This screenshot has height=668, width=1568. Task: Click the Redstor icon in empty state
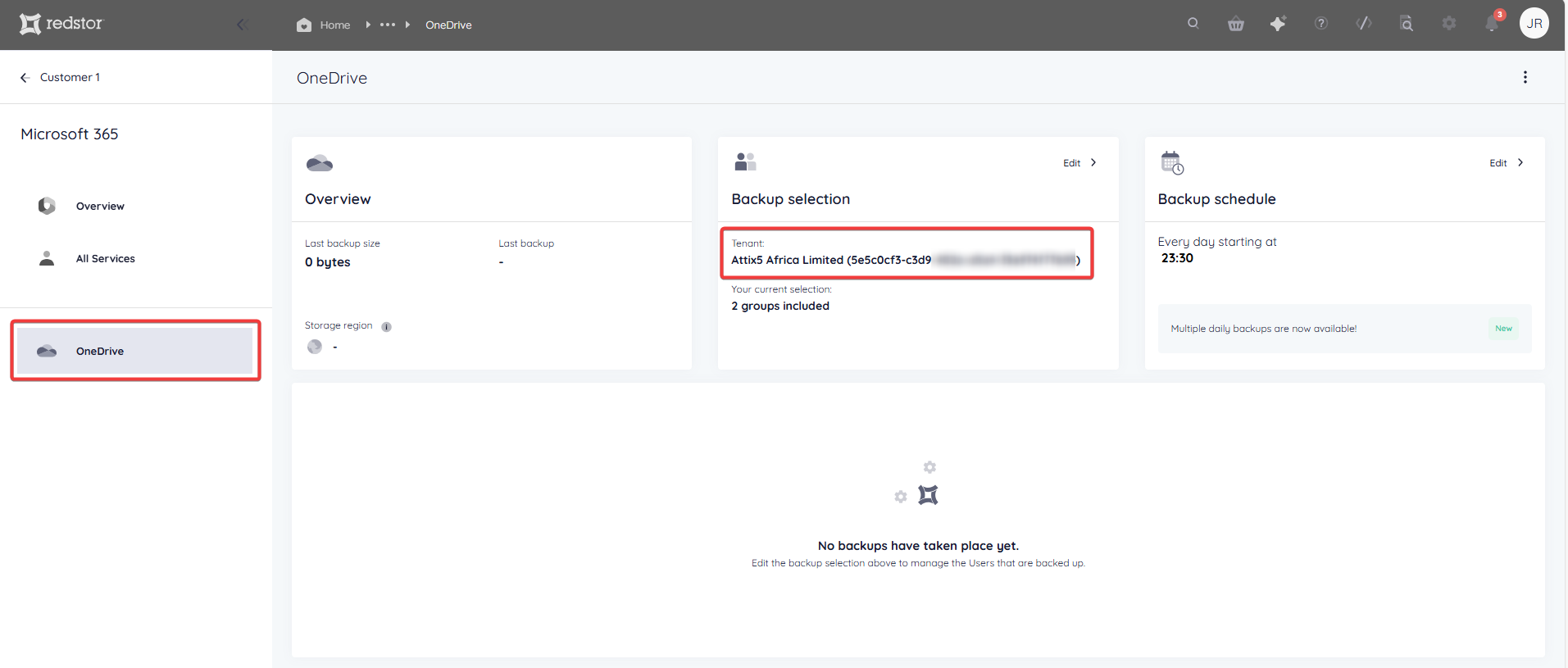(x=928, y=495)
